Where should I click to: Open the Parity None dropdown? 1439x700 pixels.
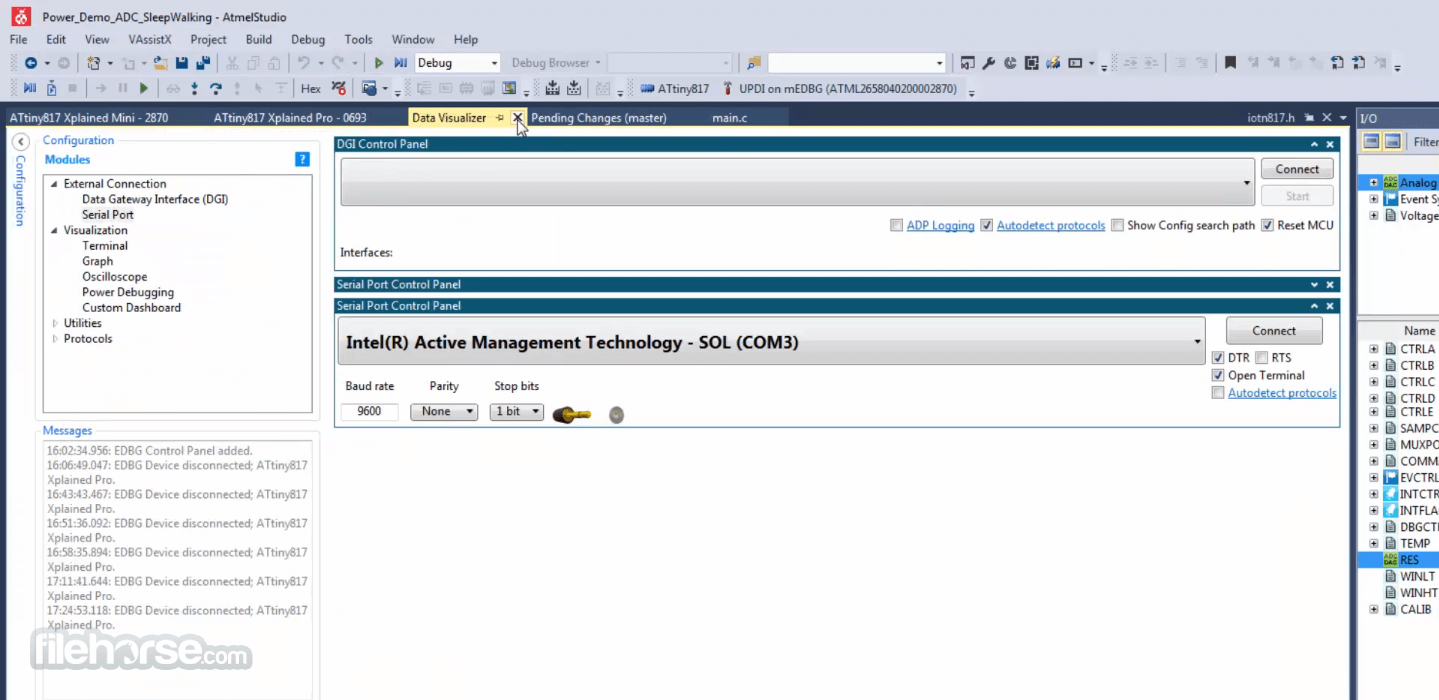coord(444,411)
